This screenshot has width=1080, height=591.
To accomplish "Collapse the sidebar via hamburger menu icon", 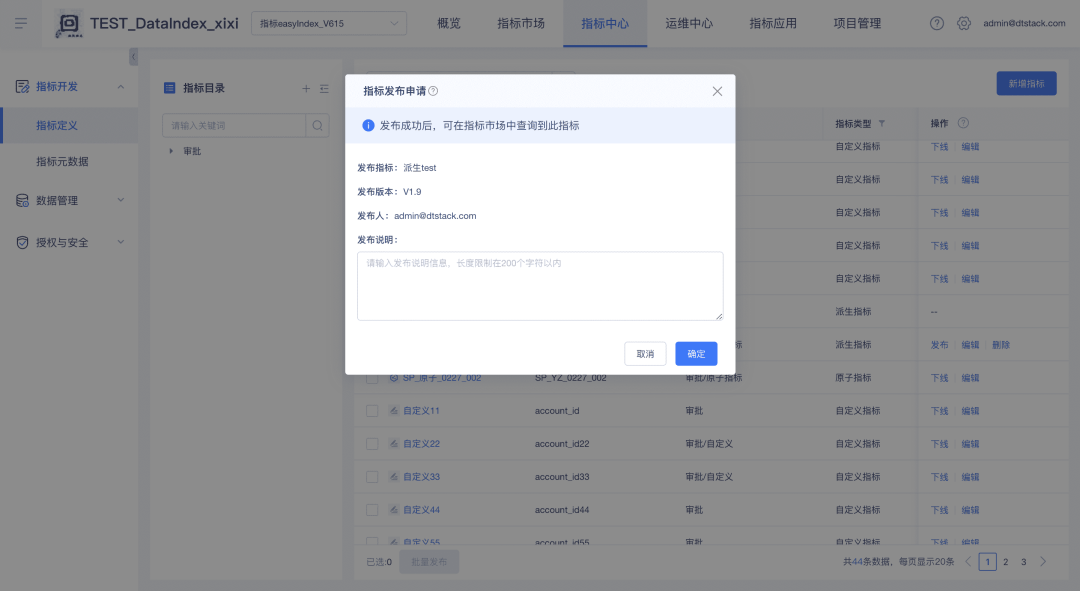I will point(21,23).
